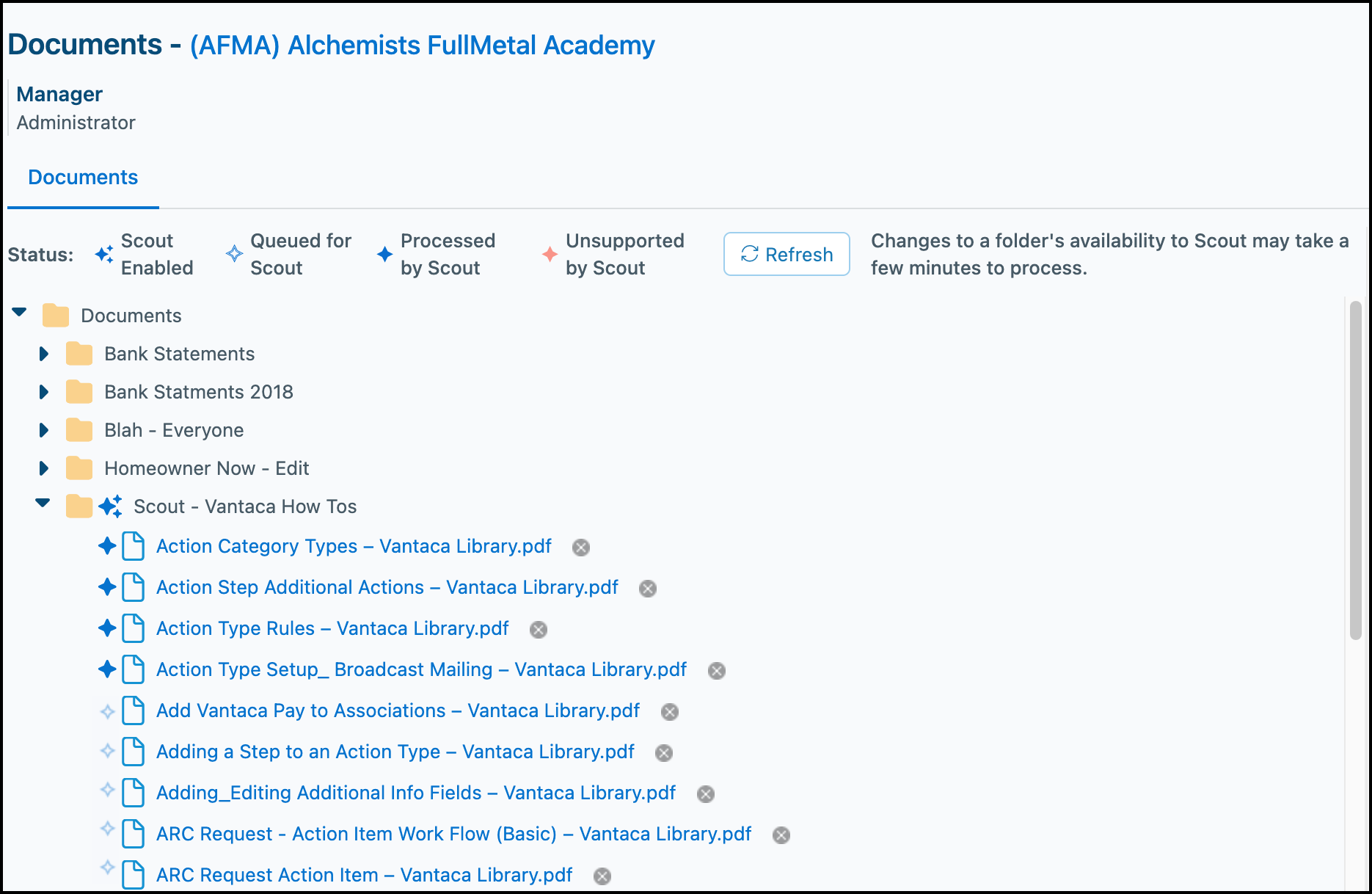Collapse the root Documents folder

(19, 313)
